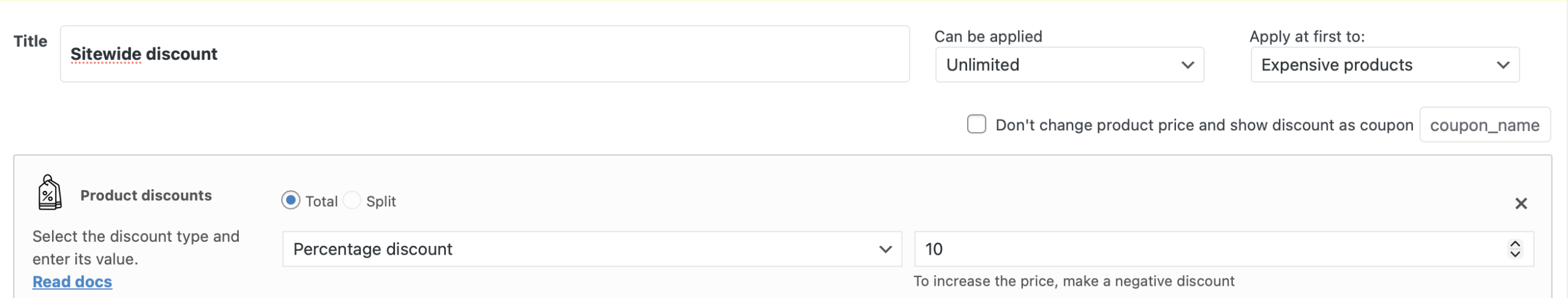Click the Apply at first to label

[1306, 37]
